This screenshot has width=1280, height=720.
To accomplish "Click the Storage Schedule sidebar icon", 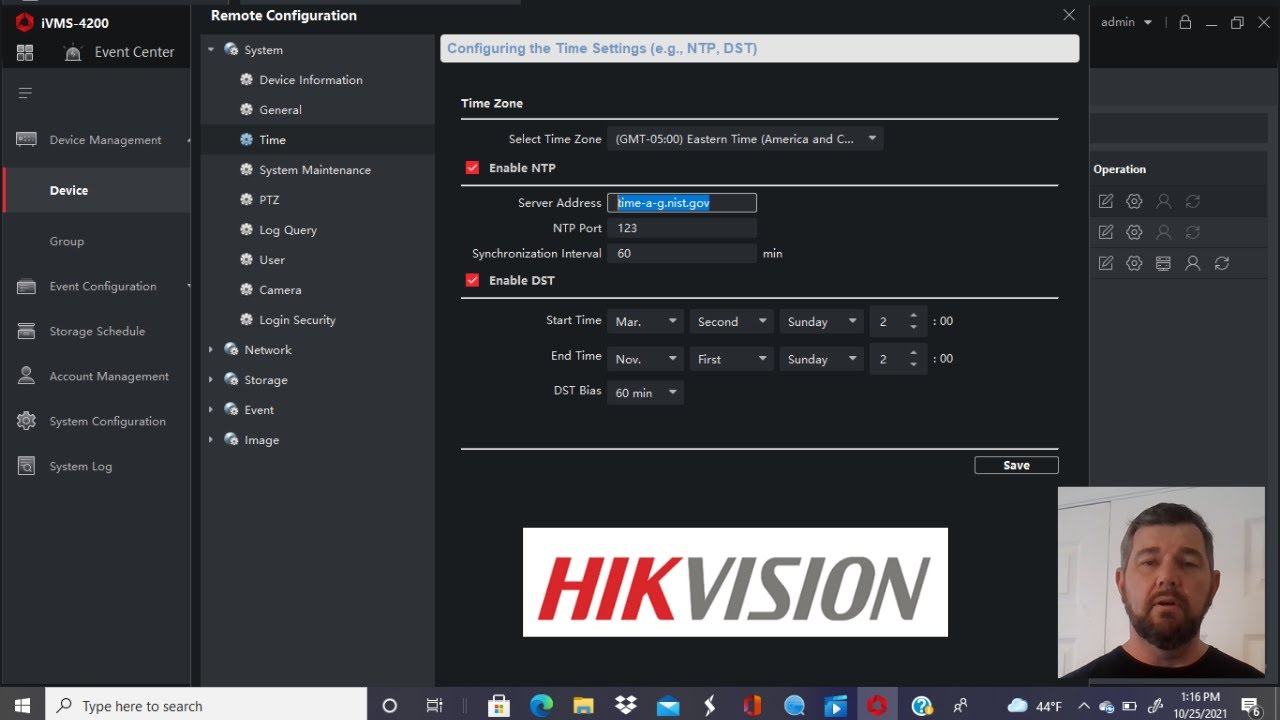I will coord(26,331).
